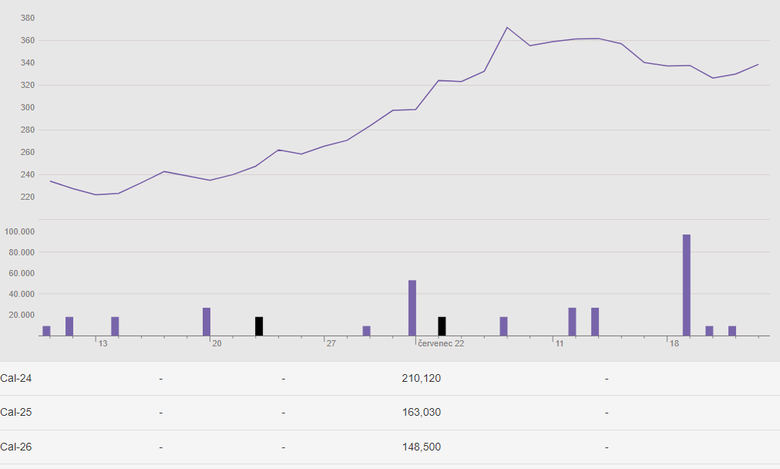The image size is (780, 469).
Task: Click the 18 date marker on x-axis
Action: click(x=674, y=343)
